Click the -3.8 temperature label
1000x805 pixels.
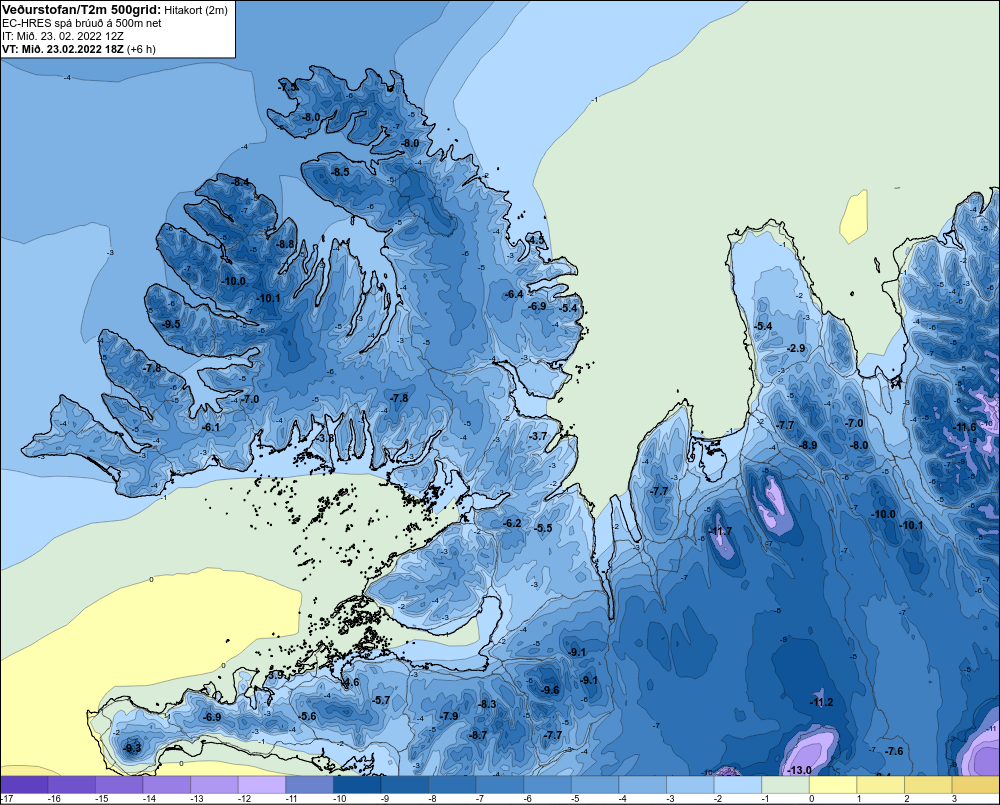tap(325, 438)
